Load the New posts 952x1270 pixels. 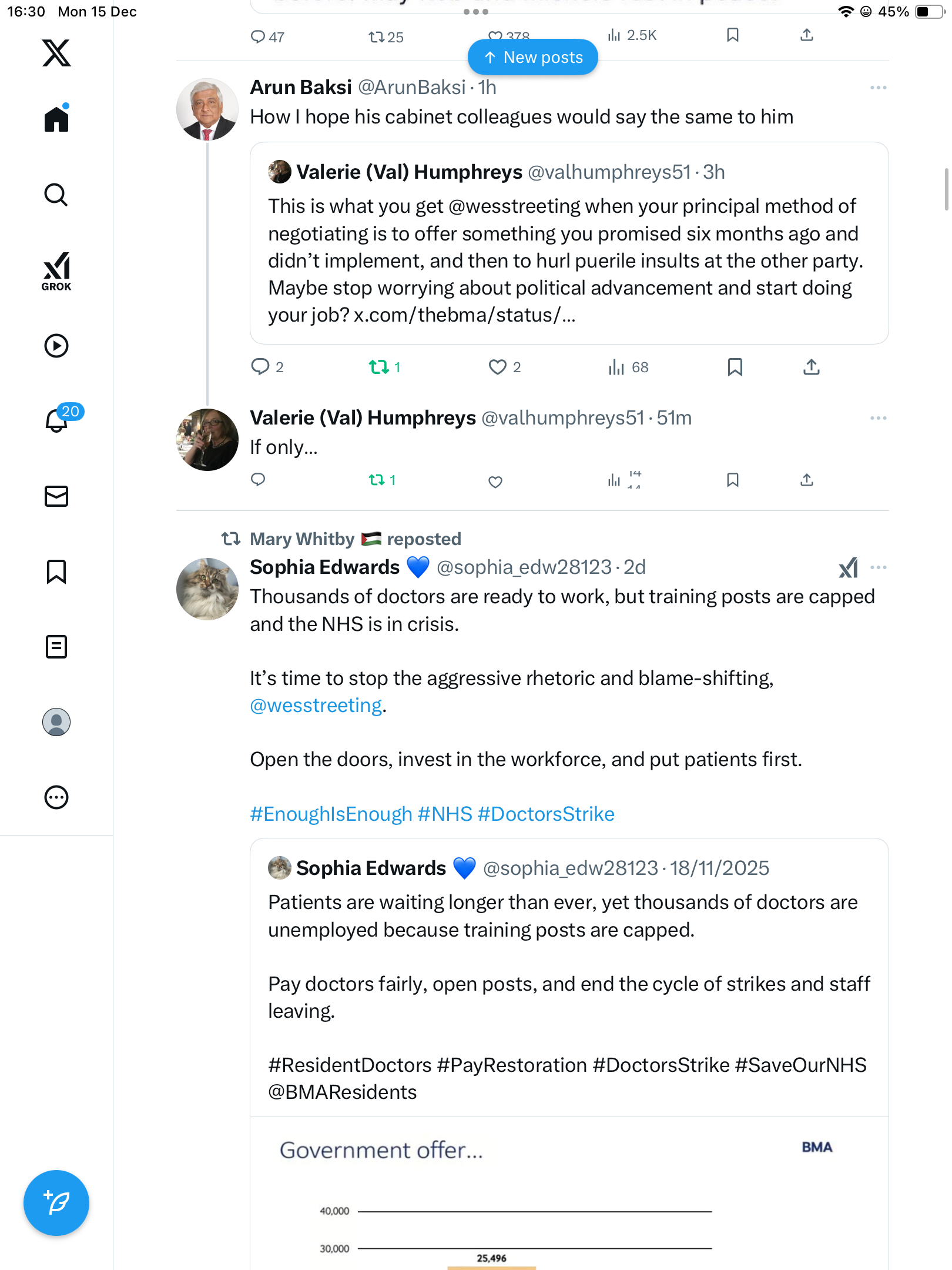point(532,57)
